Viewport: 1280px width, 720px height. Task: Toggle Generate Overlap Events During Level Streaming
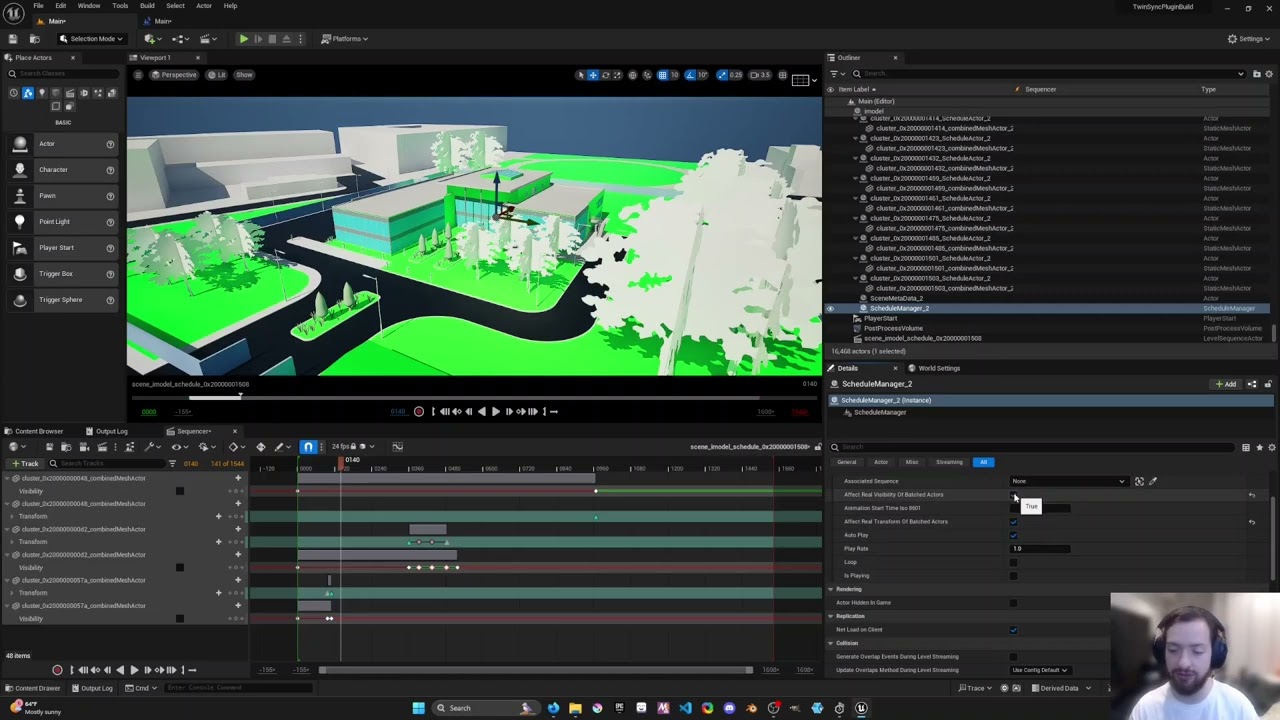click(x=1013, y=657)
